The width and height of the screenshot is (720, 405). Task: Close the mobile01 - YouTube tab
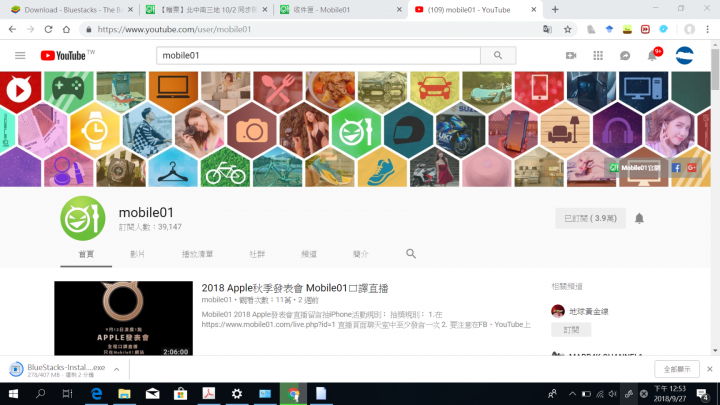click(534, 10)
